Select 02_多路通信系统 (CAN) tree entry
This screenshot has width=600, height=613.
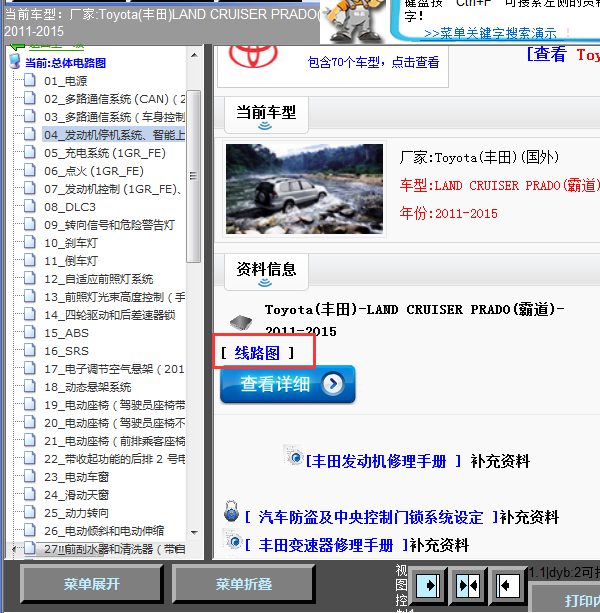115,99
